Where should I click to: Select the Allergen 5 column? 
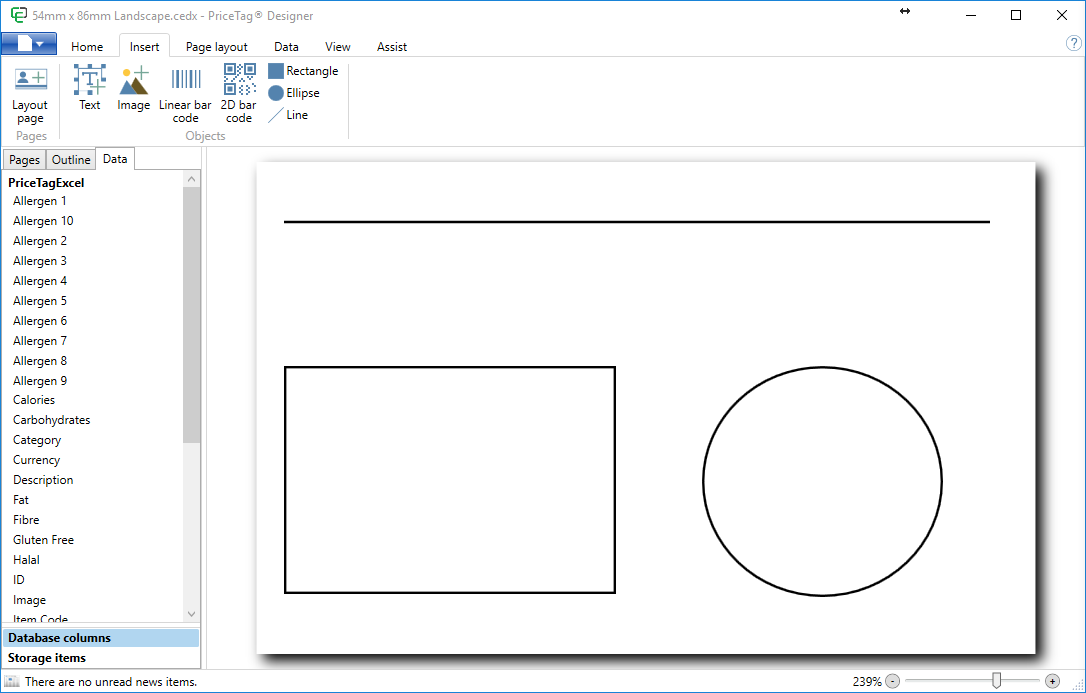(40, 301)
